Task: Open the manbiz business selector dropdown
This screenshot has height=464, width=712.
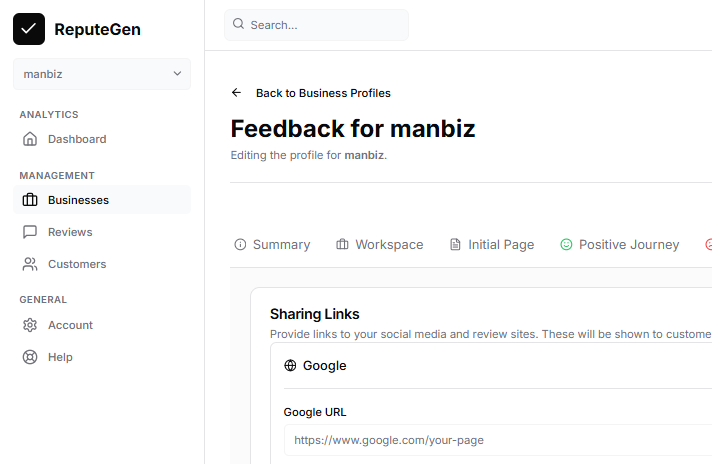Action: click(102, 74)
